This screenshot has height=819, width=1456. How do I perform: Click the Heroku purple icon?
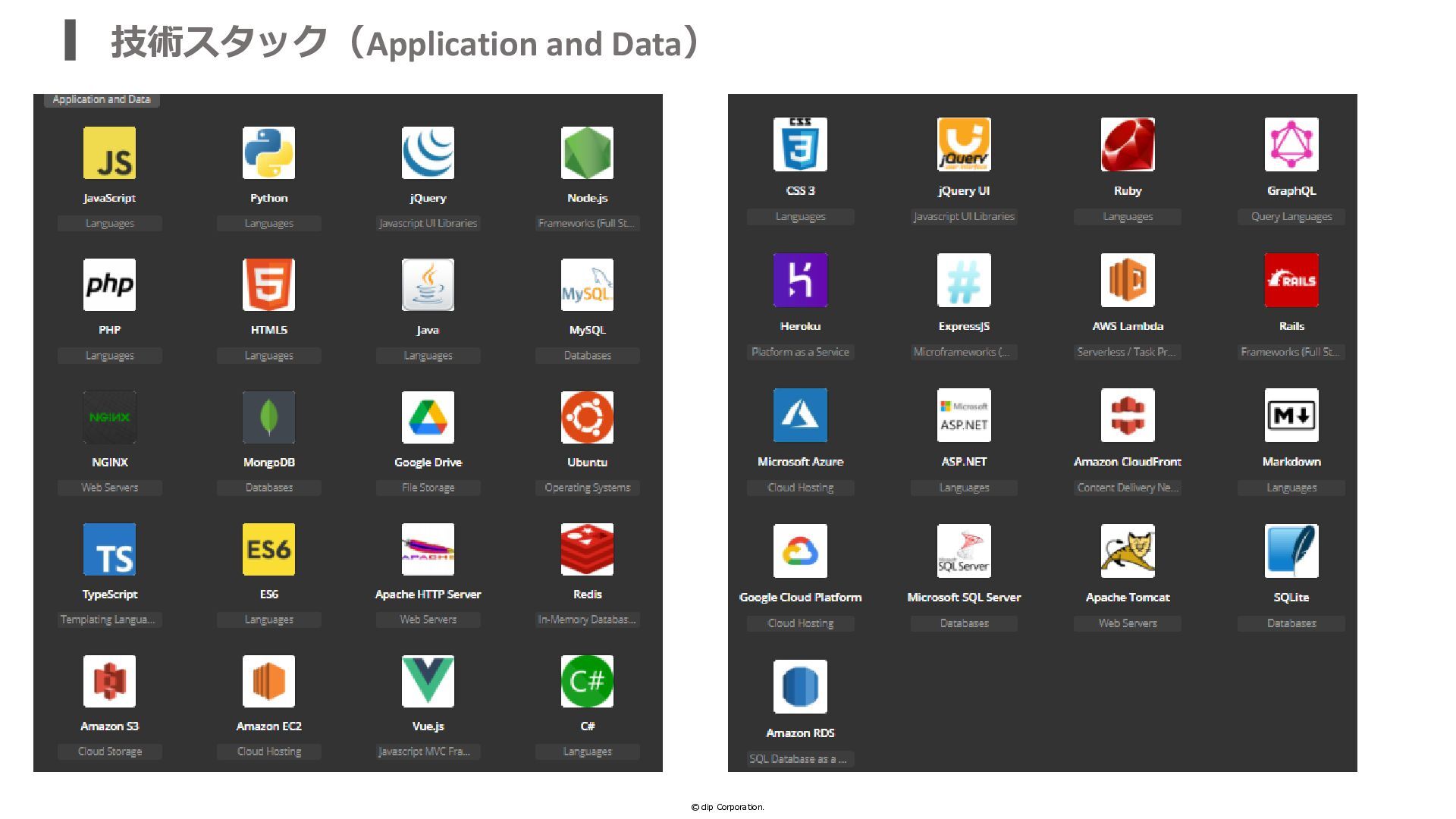point(800,280)
